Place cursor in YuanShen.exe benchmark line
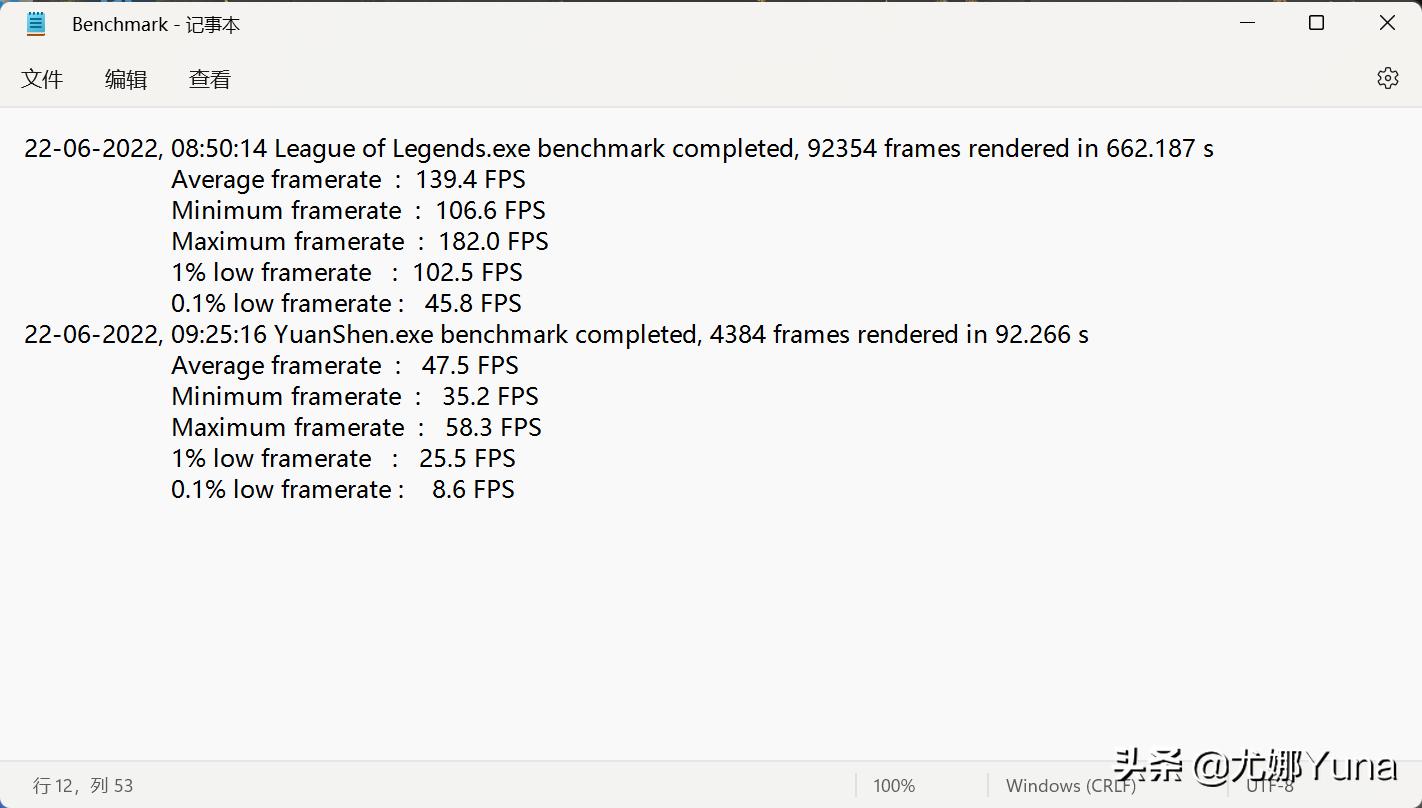 pyautogui.click(x=556, y=335)
